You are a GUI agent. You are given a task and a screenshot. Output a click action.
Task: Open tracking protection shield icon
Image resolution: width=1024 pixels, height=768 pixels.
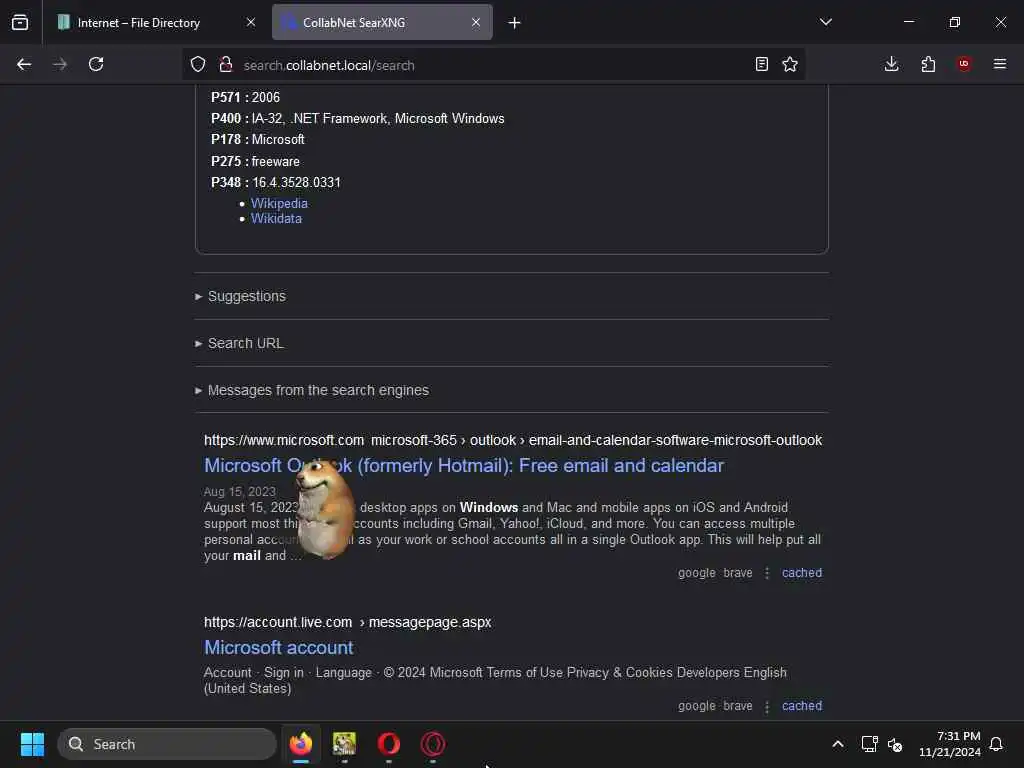[x=198, y=64]
